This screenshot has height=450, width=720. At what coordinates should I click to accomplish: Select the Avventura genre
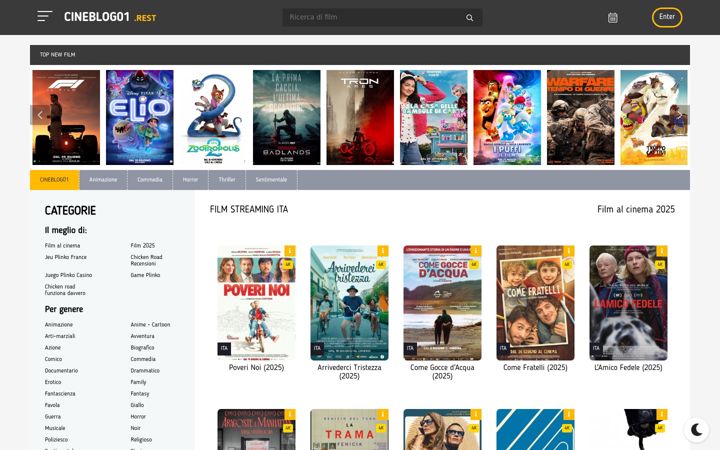[x=142, y=336]
